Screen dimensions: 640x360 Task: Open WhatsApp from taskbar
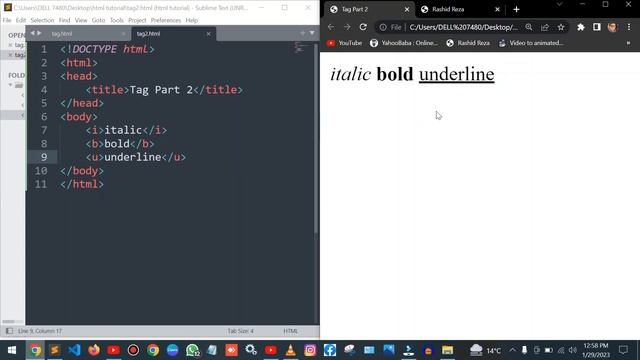192,350
